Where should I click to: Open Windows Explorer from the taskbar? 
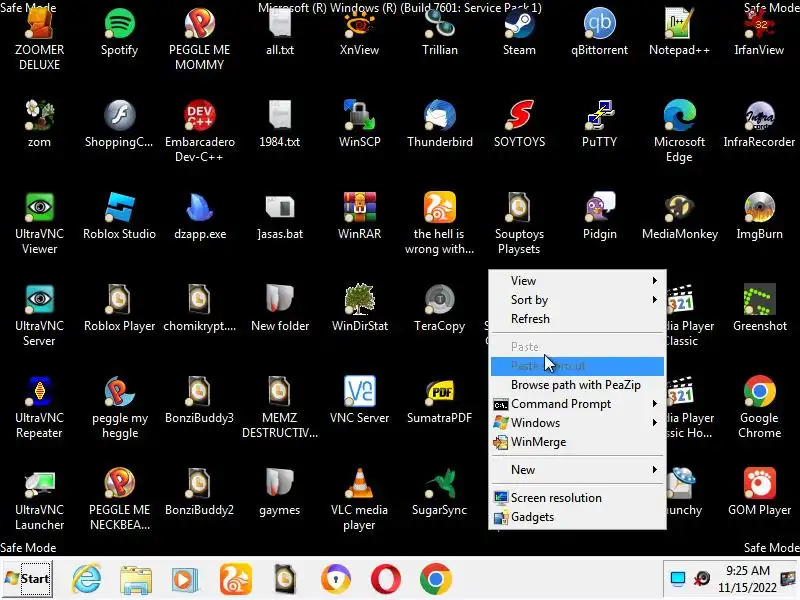[136, 580]
